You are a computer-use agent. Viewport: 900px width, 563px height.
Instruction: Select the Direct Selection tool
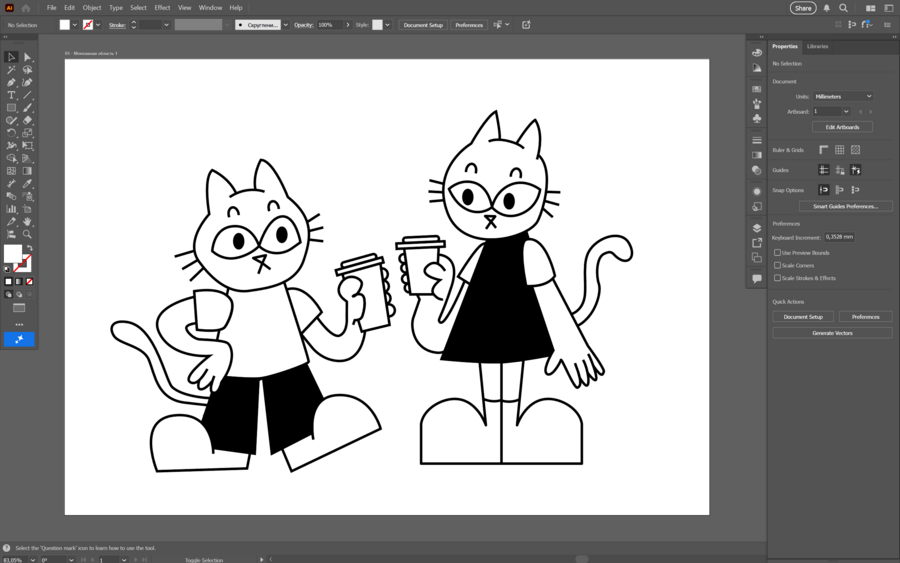click(27, 57)
